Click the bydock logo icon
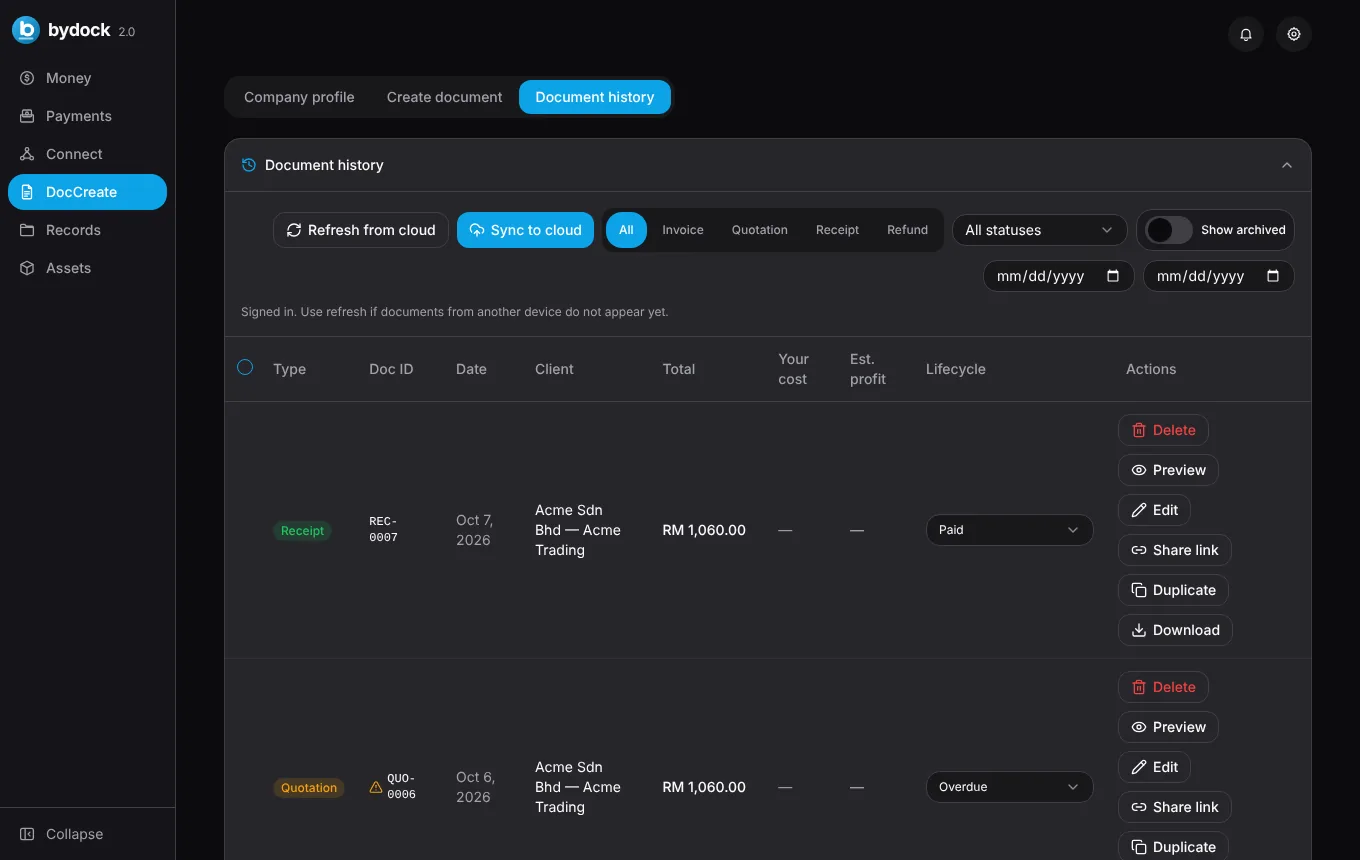The image size is (1360, 860). point(26,30)
